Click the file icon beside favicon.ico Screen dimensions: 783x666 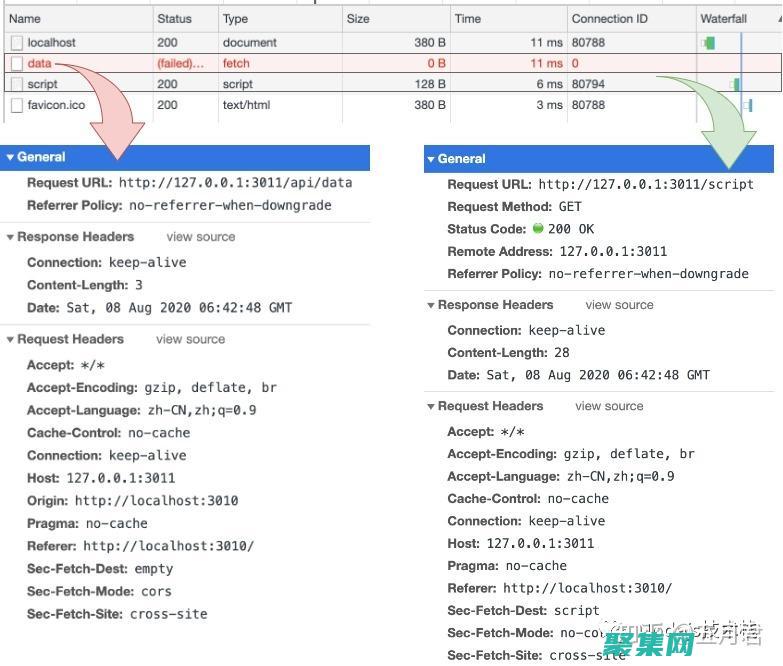(x=17, y=105)
